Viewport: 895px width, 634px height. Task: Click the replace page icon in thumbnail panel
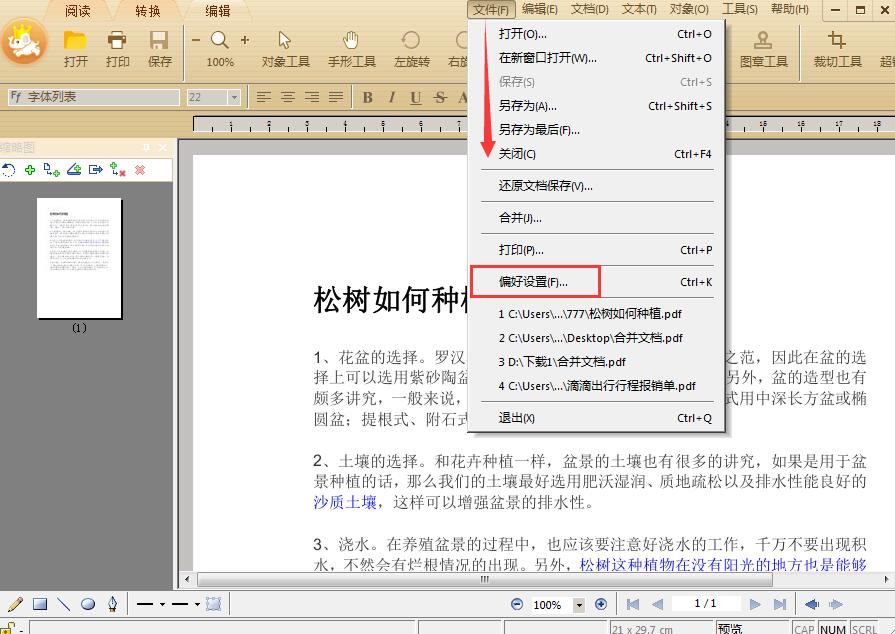point(118,169)
